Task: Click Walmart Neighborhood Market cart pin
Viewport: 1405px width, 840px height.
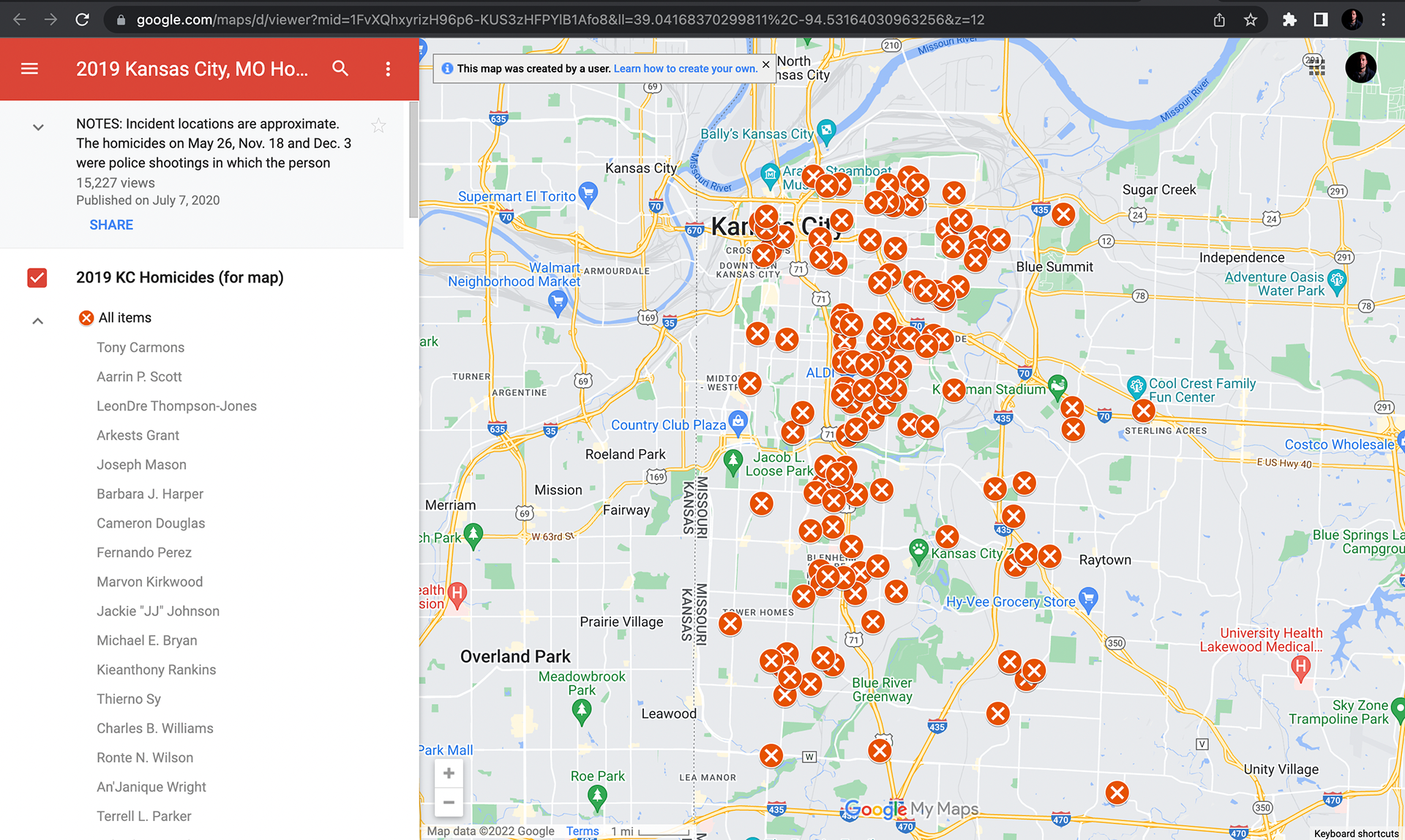Action: 558,302
